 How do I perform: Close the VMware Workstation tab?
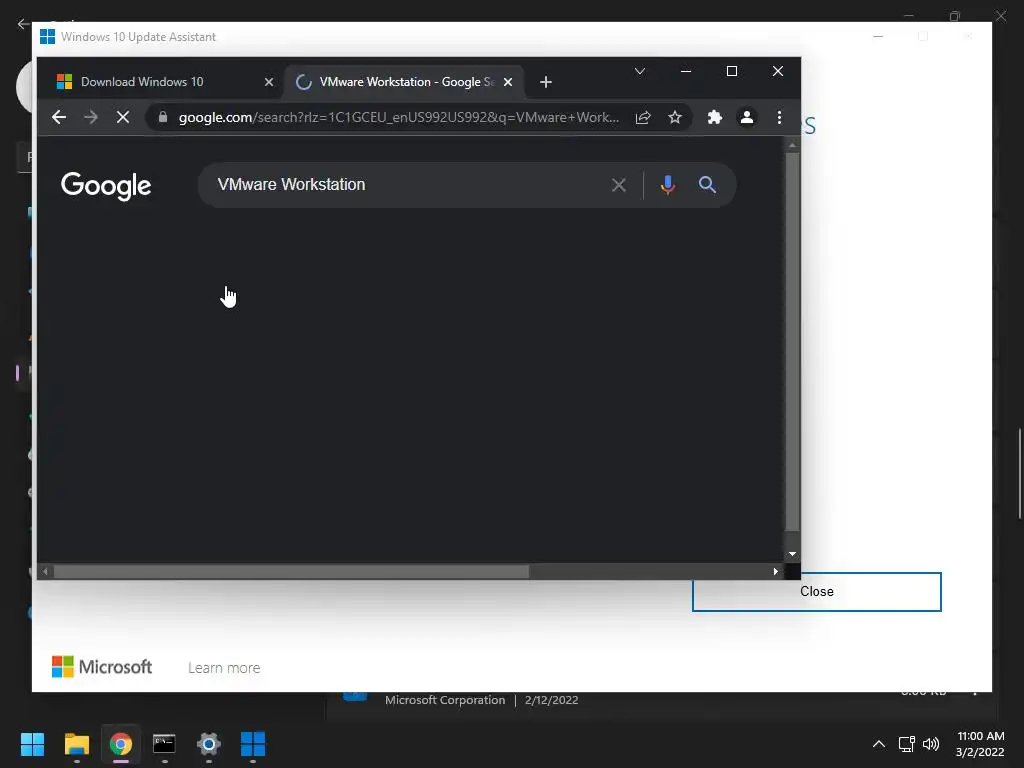(508, 82)
